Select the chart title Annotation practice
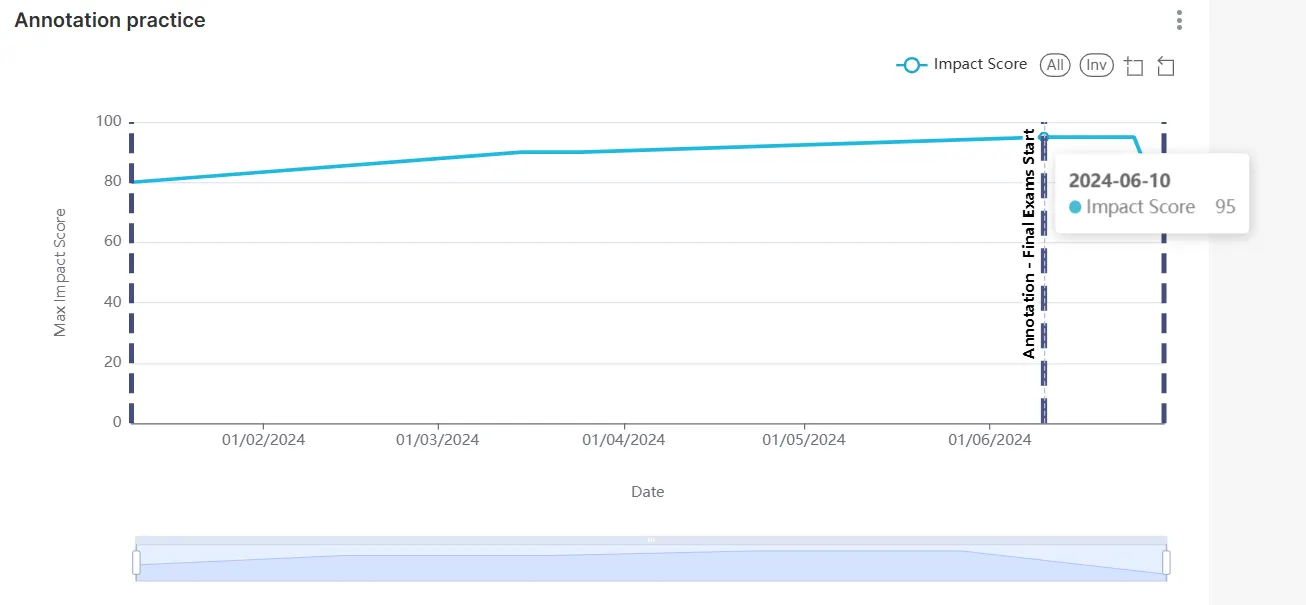 (108, 19)
